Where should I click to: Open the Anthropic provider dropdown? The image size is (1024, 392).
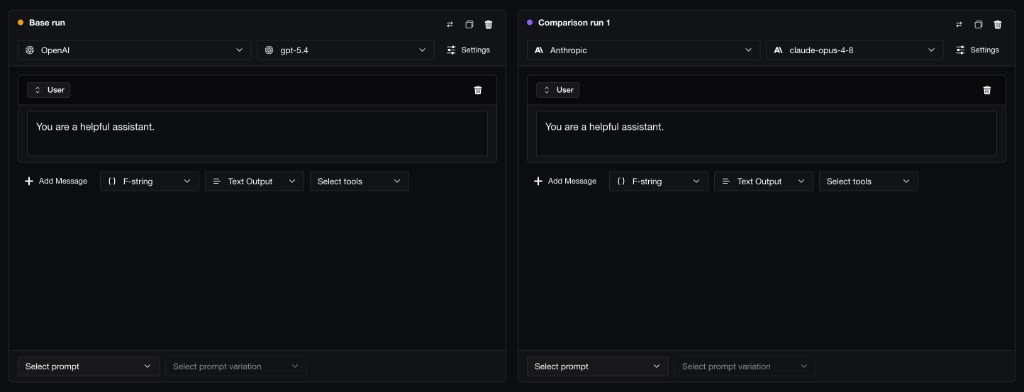[643, 50]
